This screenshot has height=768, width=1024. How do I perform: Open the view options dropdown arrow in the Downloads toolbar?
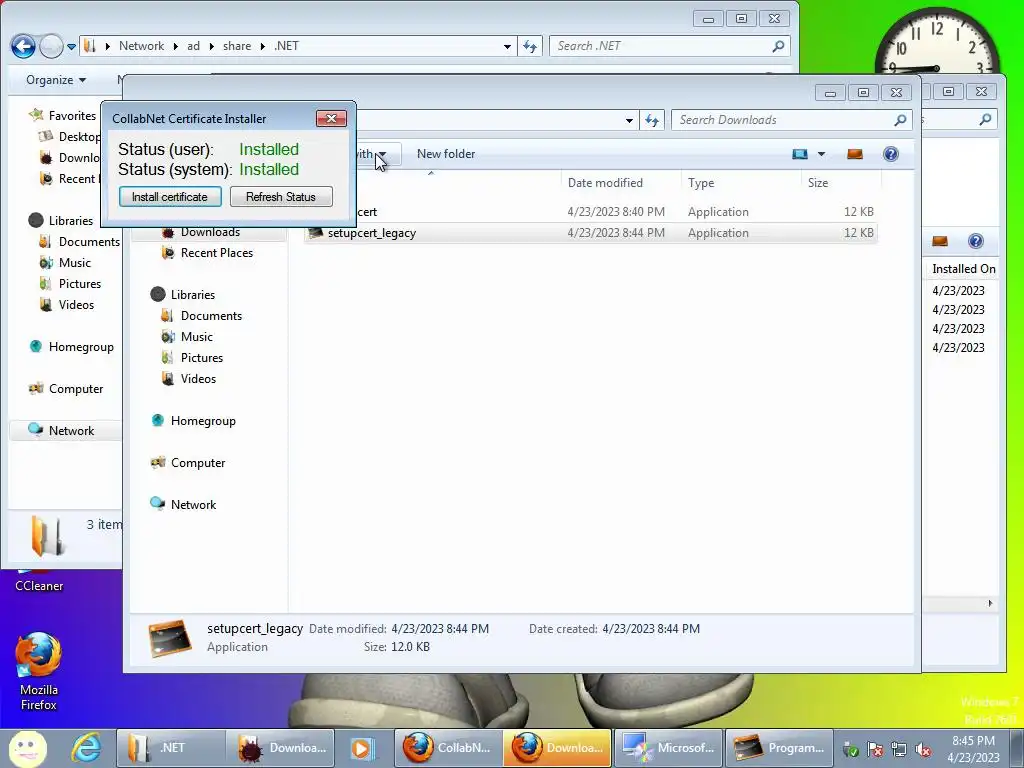(x=822, y=154)
